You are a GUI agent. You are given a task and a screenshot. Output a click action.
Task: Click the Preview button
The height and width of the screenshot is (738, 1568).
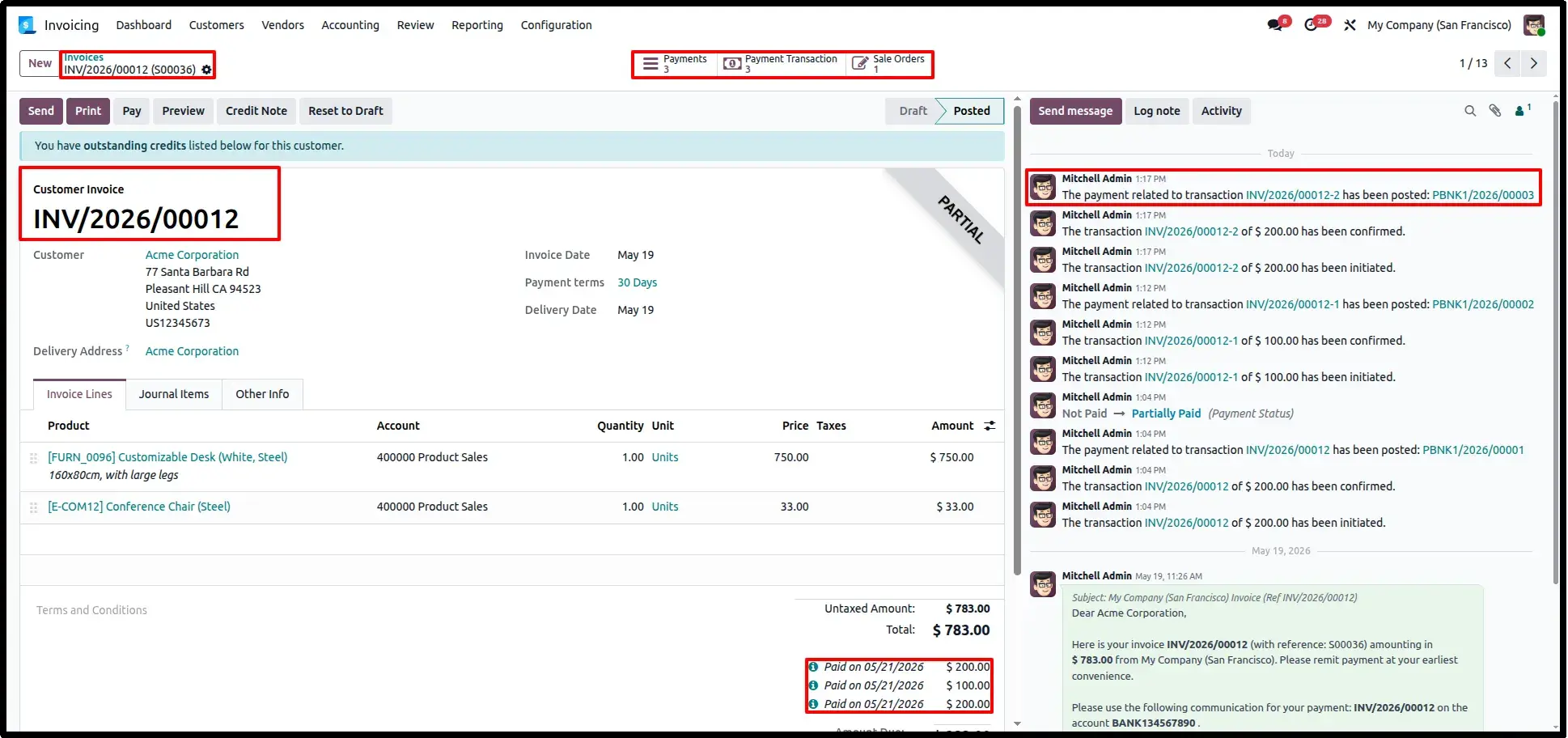[x=183, y=111]
